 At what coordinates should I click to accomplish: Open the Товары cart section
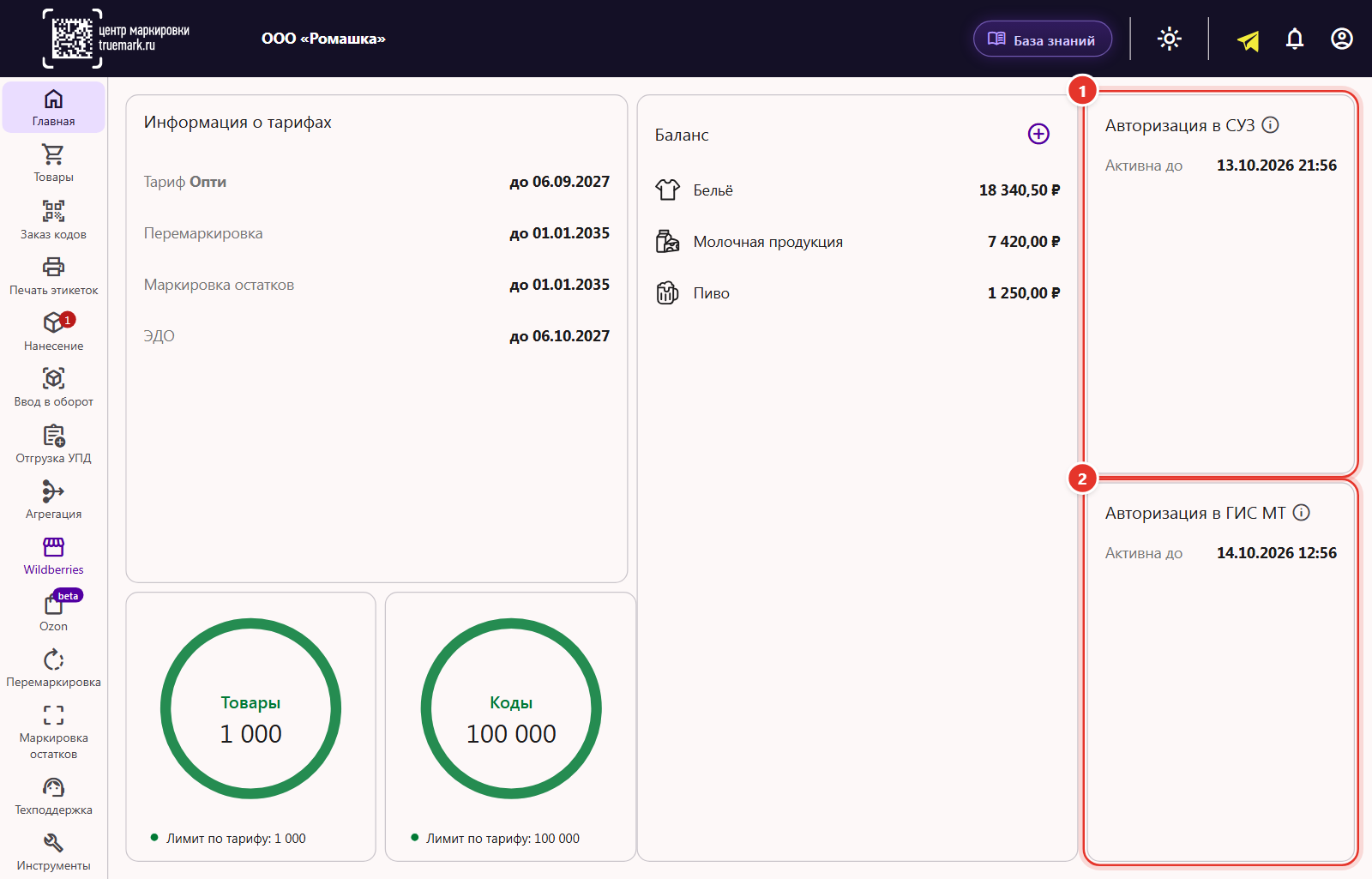[x=53, y=163]
